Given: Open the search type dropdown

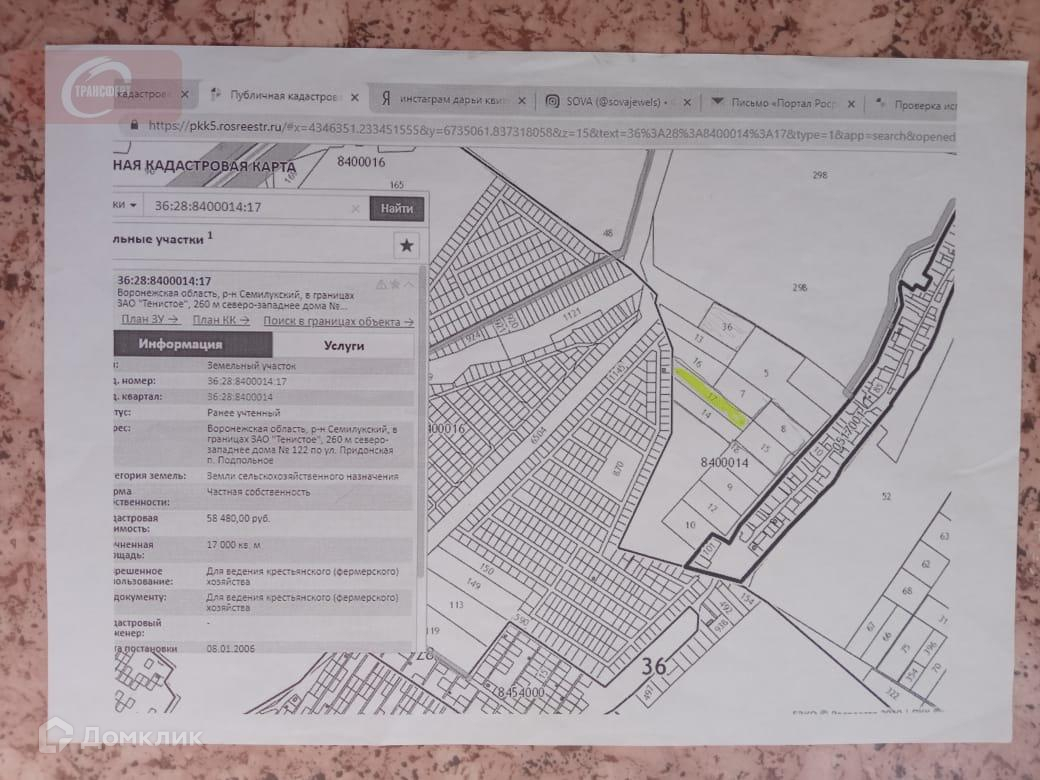Looking at the screenshot, I should (126, 204).
